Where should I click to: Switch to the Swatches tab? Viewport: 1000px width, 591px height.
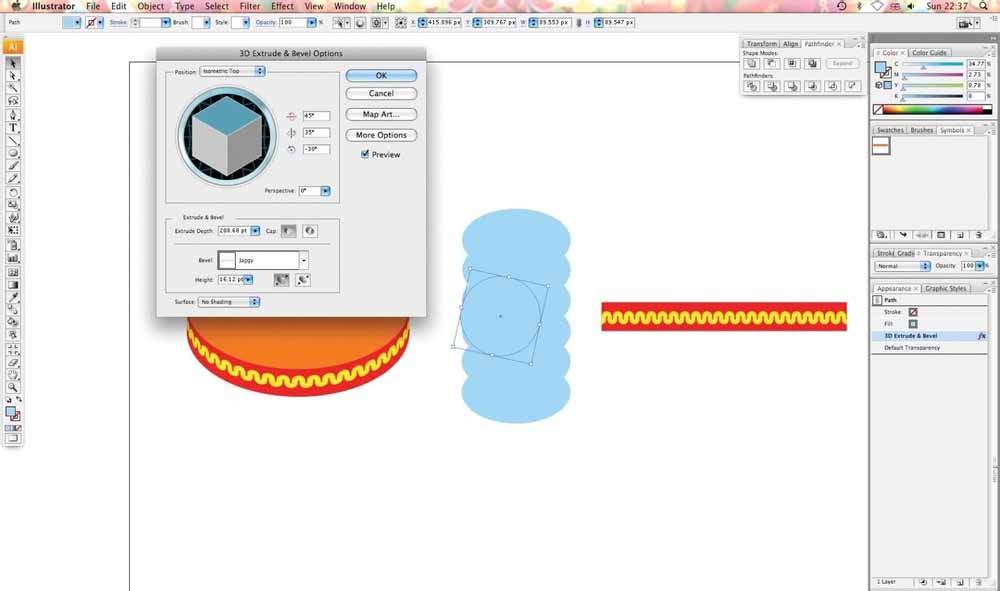pos(890,130)
